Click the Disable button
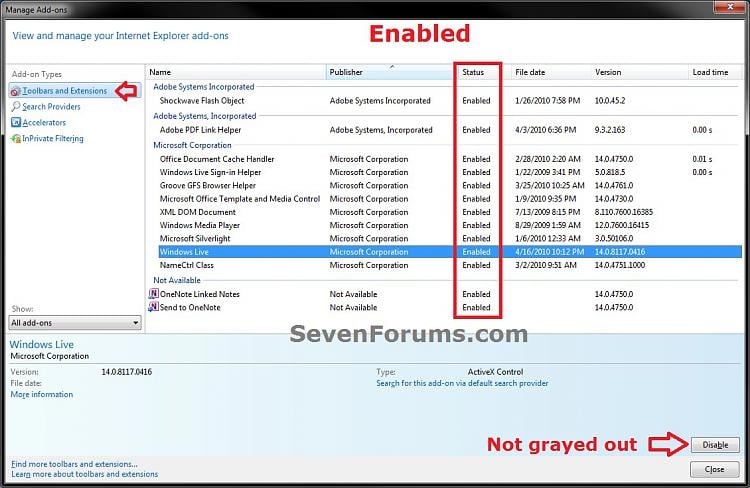The height and width of the screenshot is (488, 750). pyautogui.click(x=715, y=445)
